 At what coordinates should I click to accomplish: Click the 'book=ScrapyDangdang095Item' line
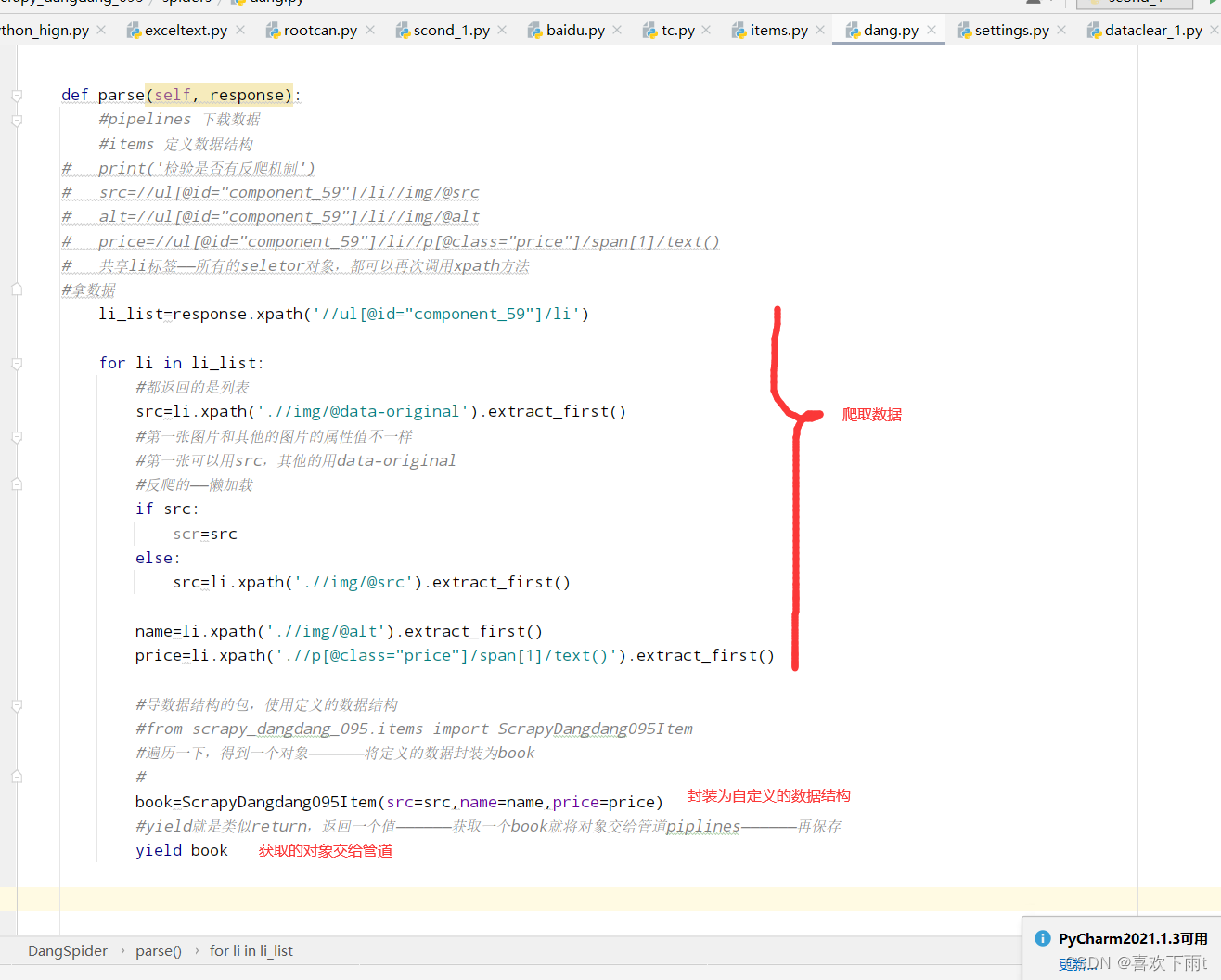(399, 802)
